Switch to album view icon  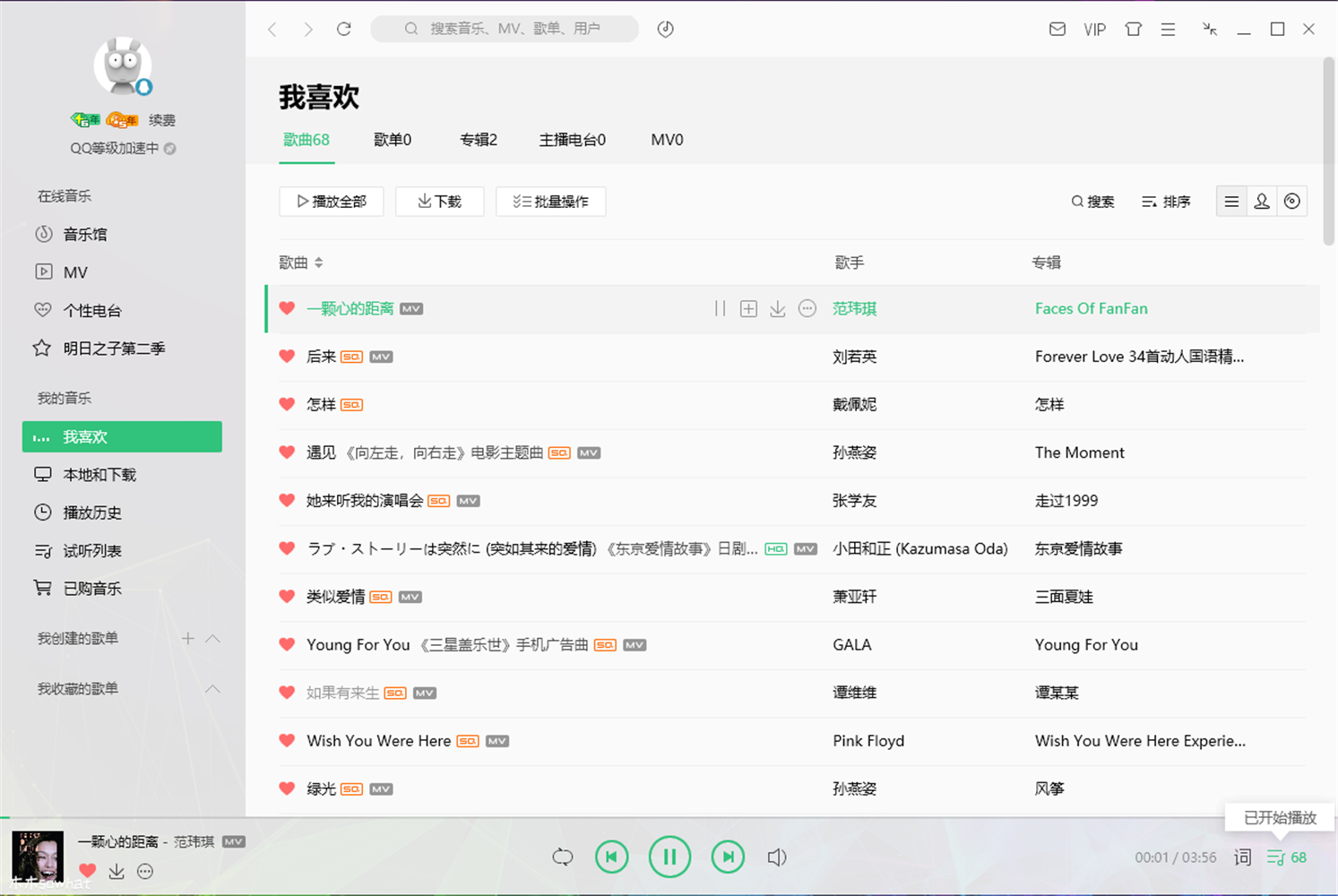tap(1292, 202)
